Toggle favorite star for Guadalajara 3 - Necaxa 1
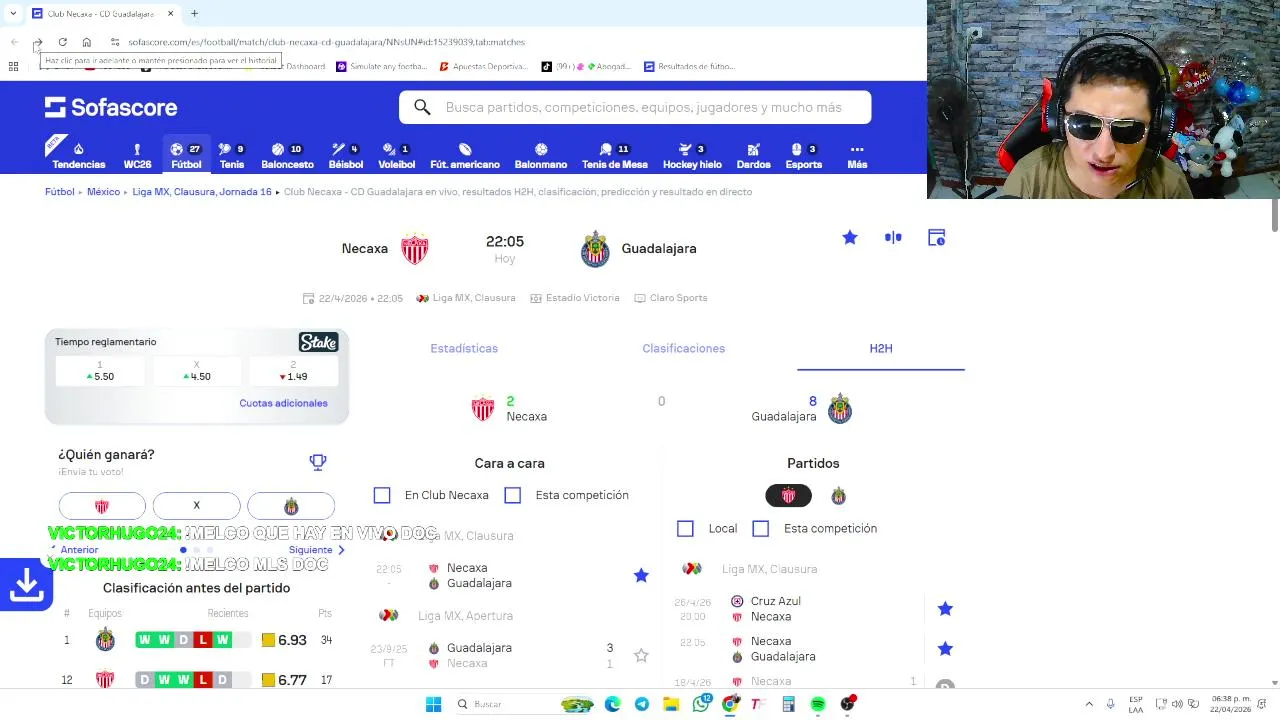The height and width of the screenshot is (720, 1280). coord(641,656)
